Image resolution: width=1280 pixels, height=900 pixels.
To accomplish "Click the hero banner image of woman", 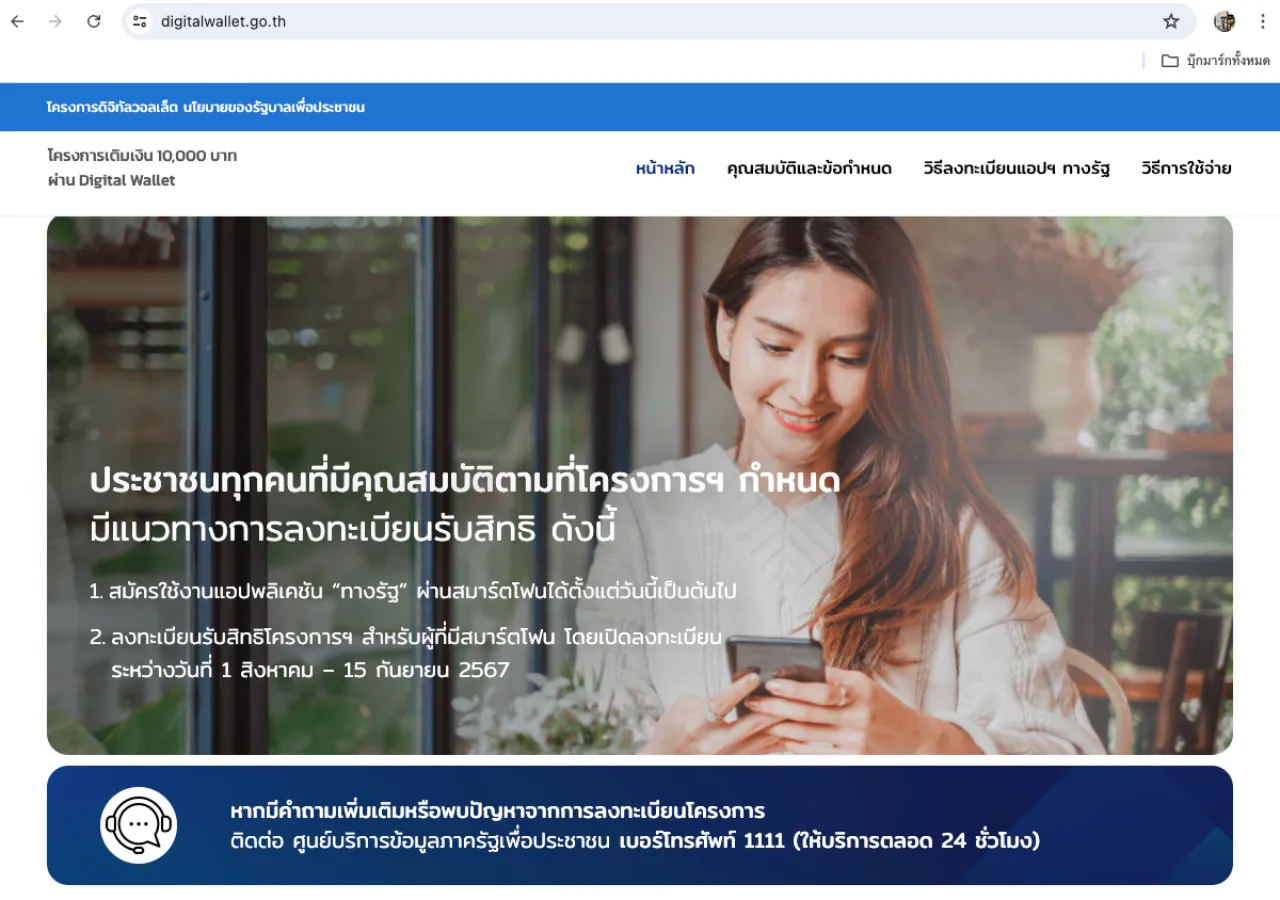I will [x=640, y=485].
